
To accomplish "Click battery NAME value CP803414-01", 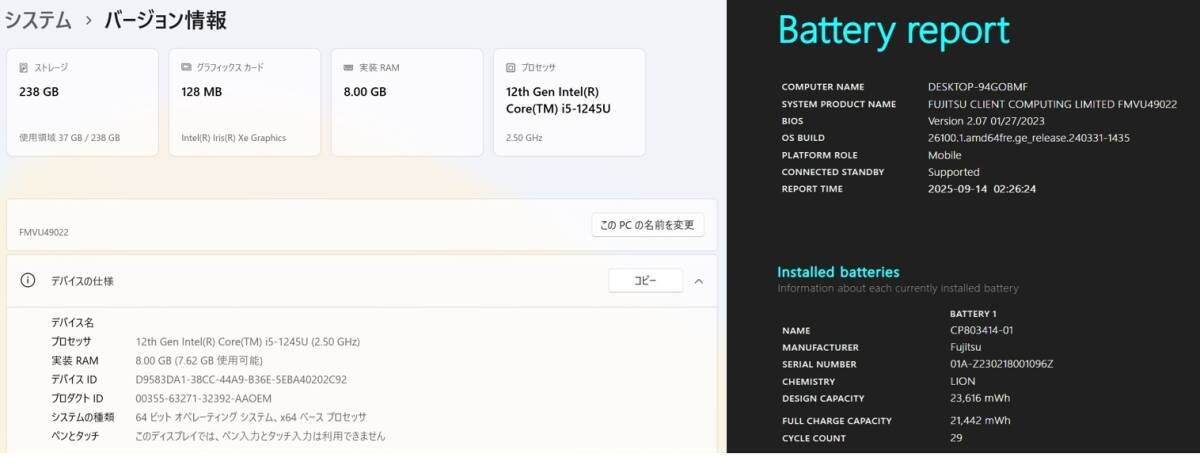I will point(982,330).
